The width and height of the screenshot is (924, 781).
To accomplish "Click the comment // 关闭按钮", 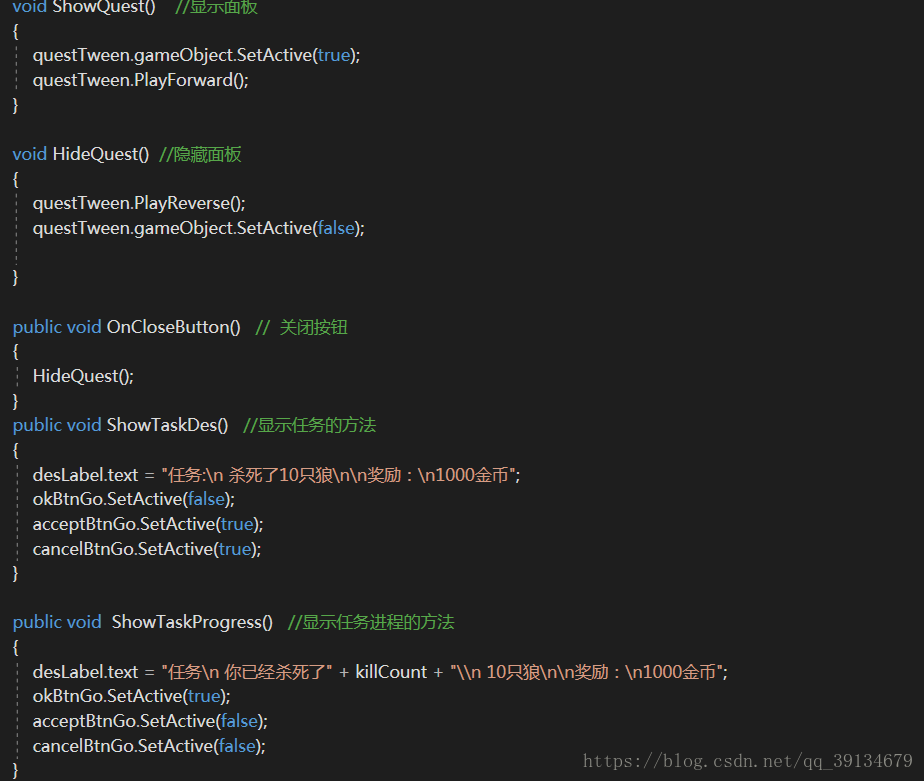I will [301, 327].
